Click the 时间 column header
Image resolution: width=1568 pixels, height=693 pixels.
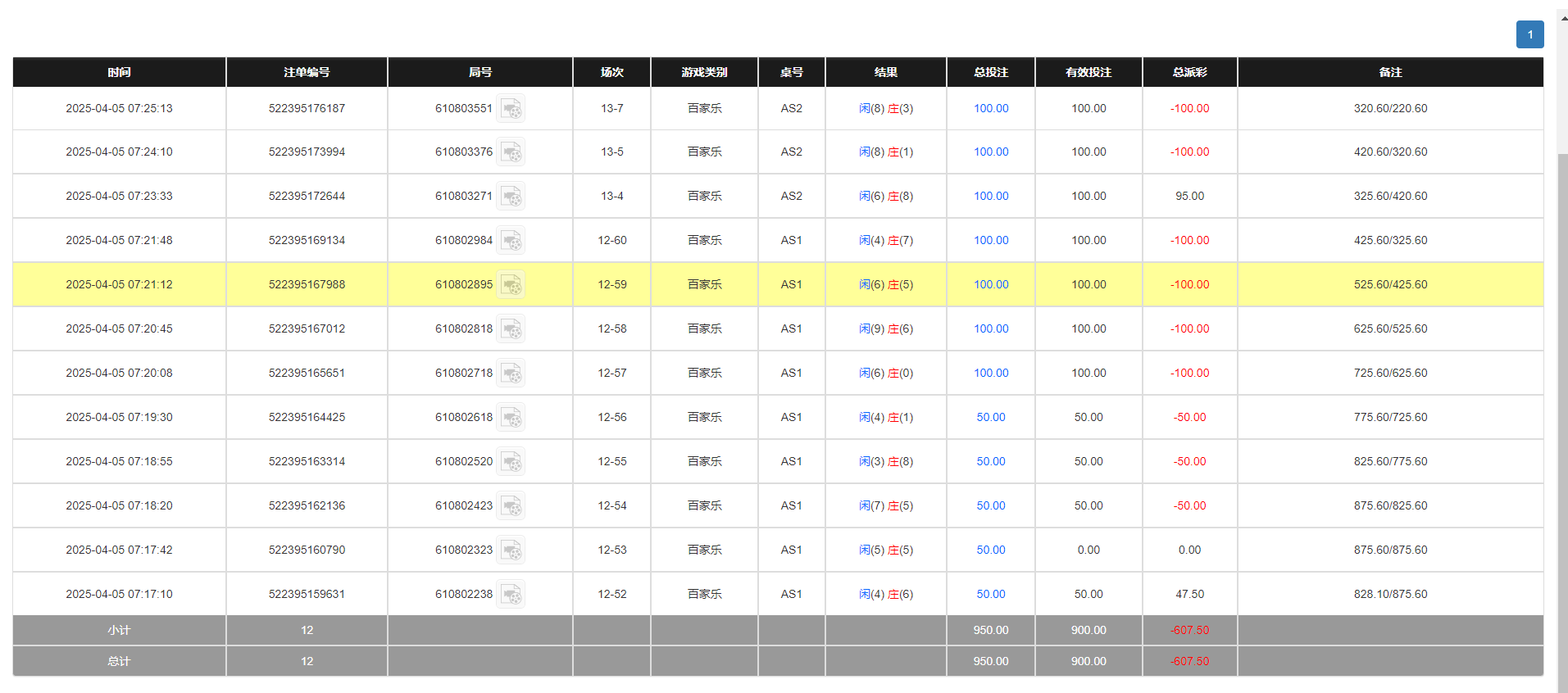click(119, 72)
